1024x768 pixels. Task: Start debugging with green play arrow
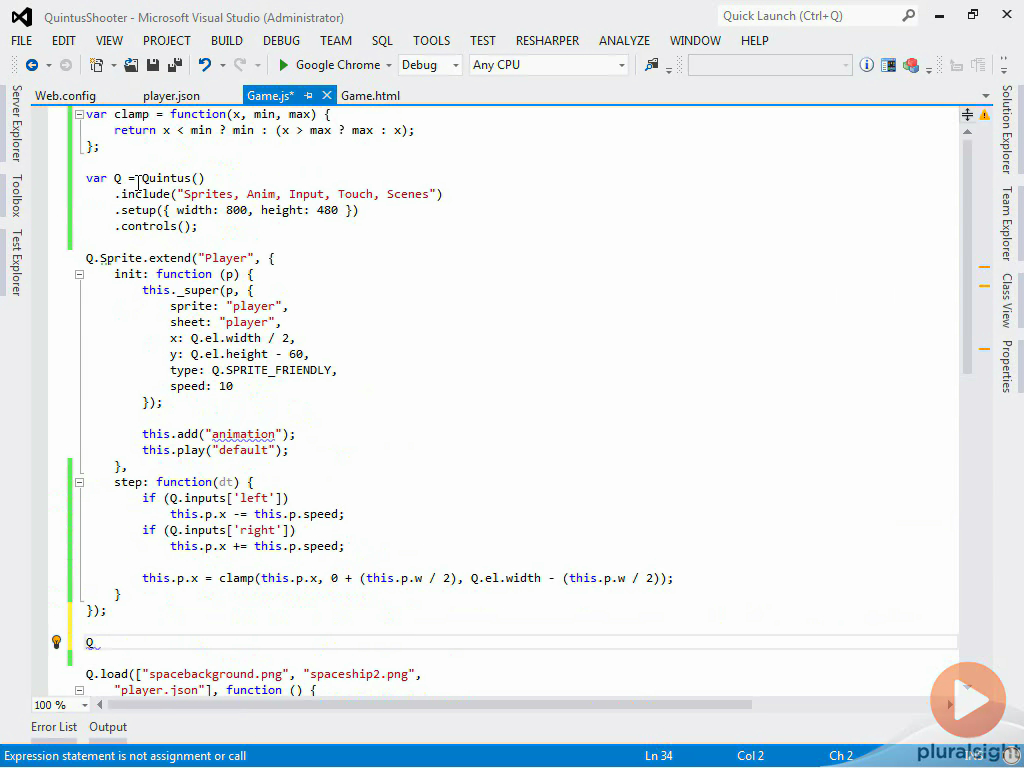click(284, 65)
